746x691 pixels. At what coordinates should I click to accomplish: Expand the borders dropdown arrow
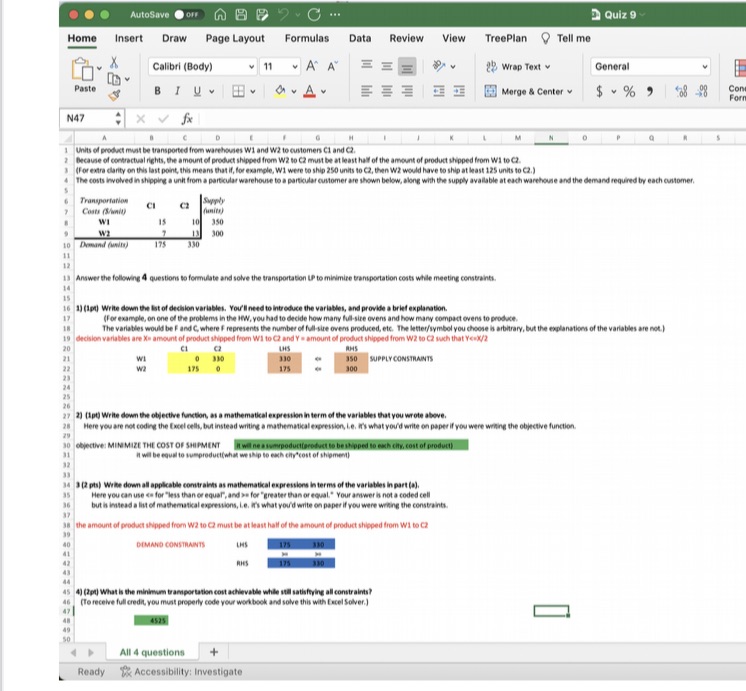253,91
